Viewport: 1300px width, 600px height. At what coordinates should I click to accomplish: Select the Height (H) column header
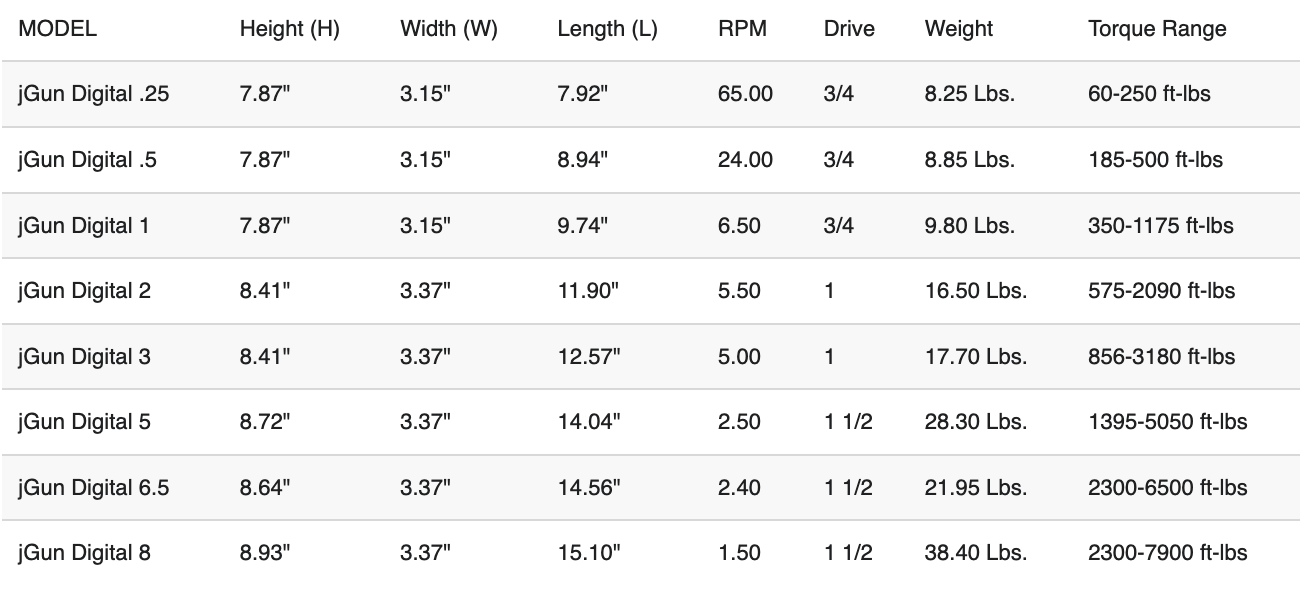click(289, 29)
